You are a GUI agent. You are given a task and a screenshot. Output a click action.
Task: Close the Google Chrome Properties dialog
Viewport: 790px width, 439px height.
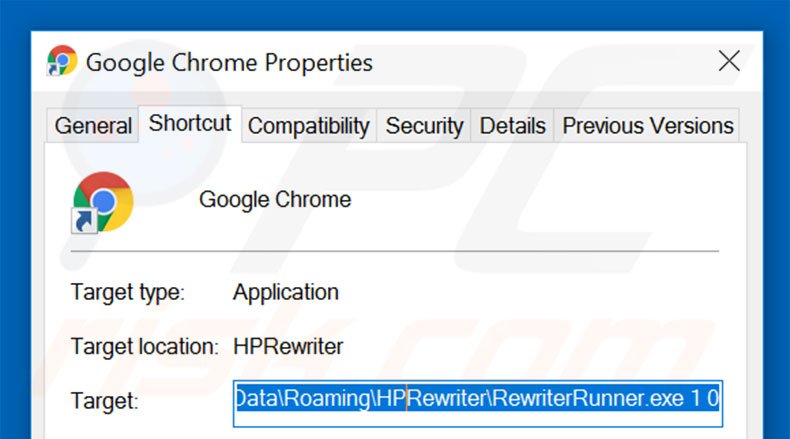[x=729, y=61]
